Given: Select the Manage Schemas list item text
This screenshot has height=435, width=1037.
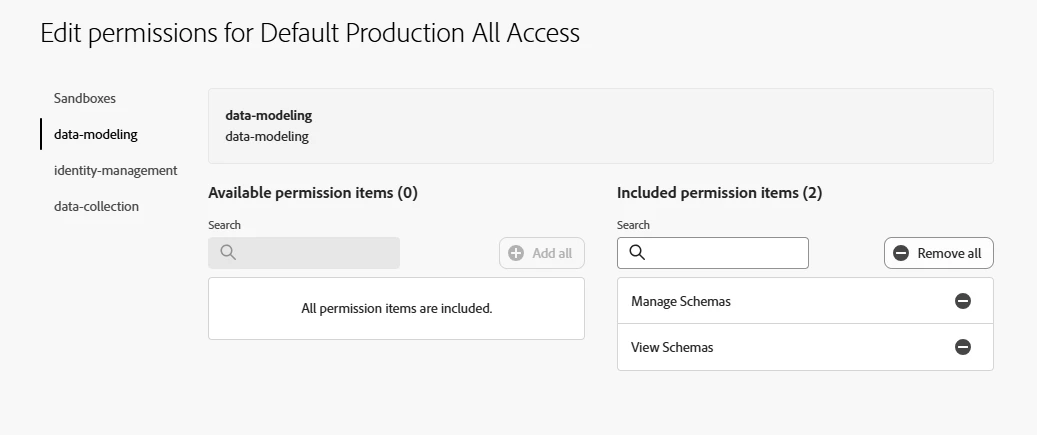Looking at the screenshot, I should tap(681, 301).
